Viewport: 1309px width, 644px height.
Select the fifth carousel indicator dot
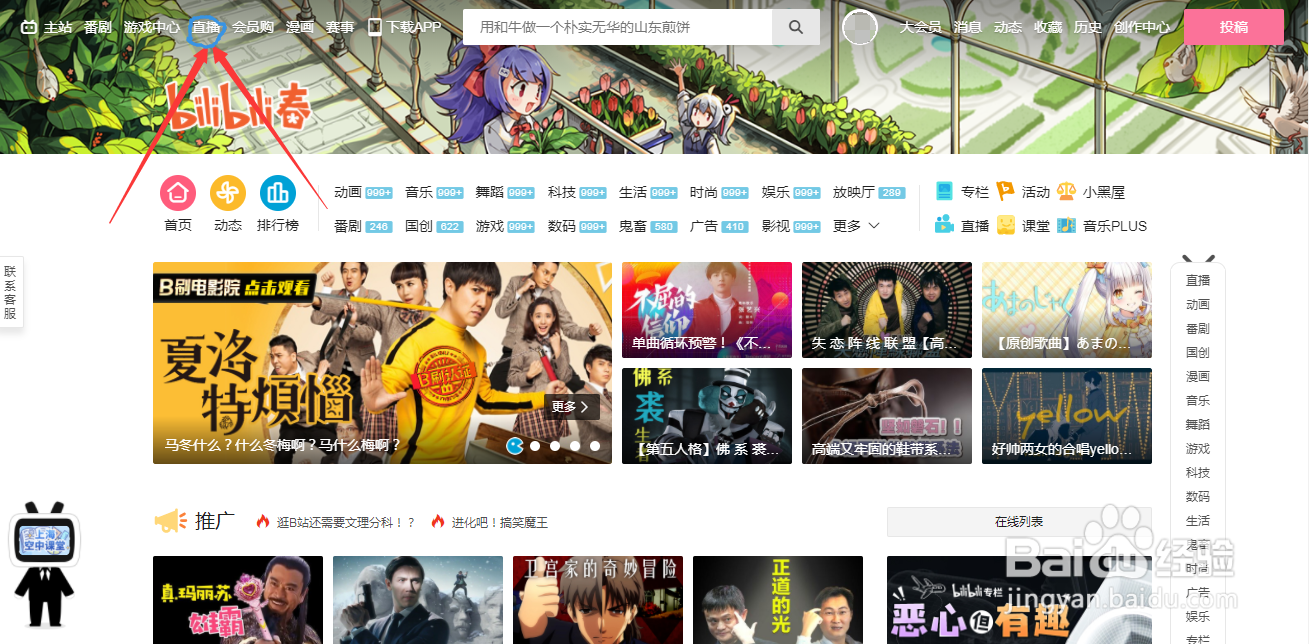coord(595,446)
